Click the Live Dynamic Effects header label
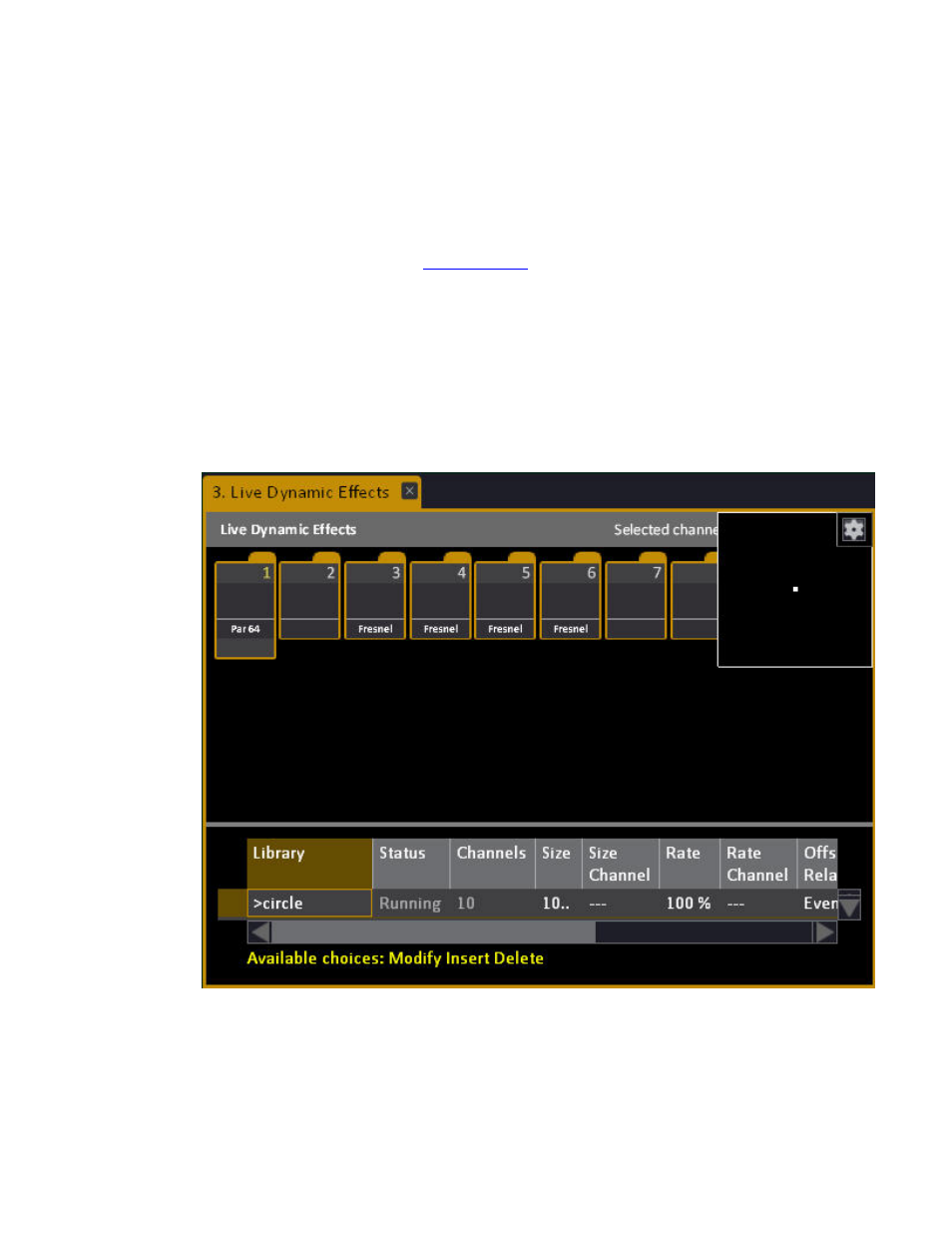This screenshot has width=952, height=1233. 288,530
